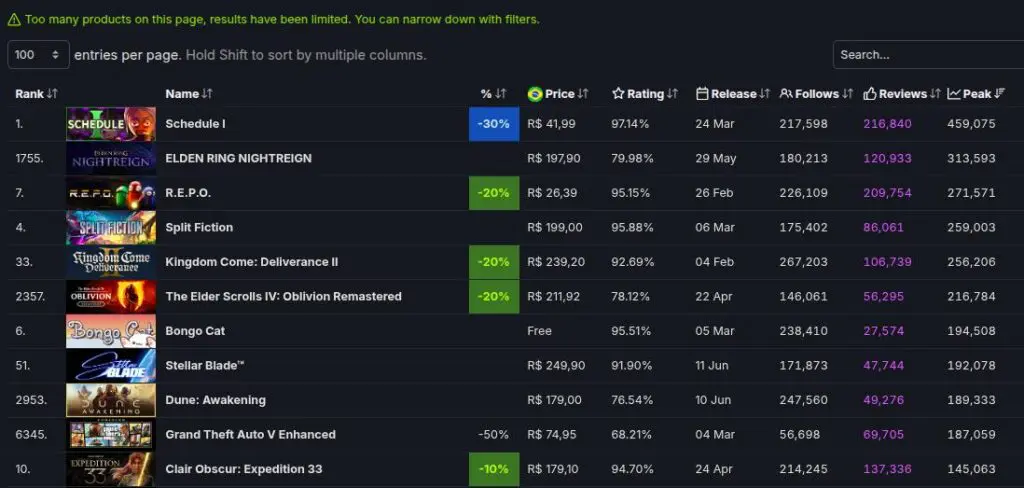The image size is (1024, 488).
Task: Sort table by Release column
Action: (733, 94)
